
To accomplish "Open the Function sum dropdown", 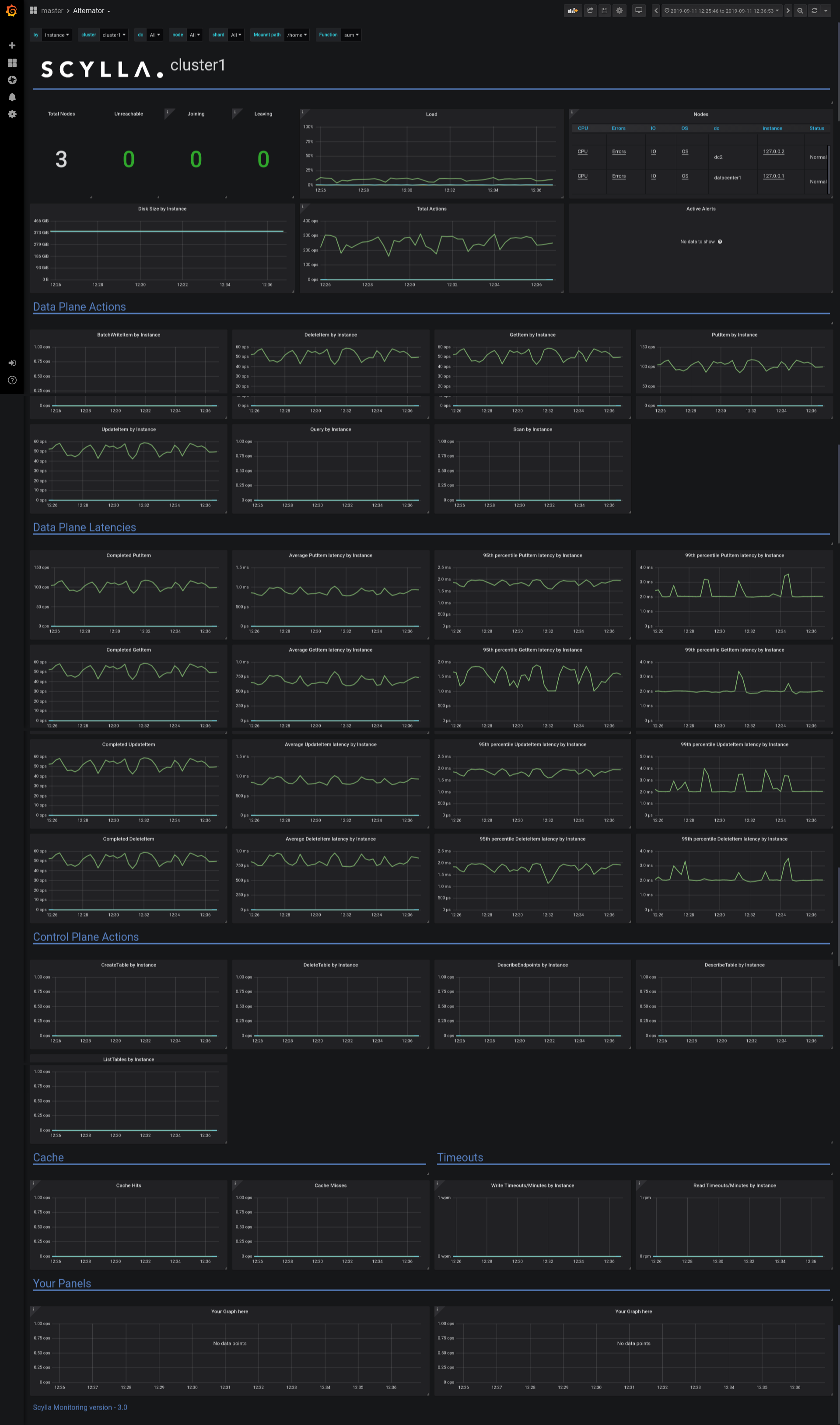I will (x=351, y=35).
